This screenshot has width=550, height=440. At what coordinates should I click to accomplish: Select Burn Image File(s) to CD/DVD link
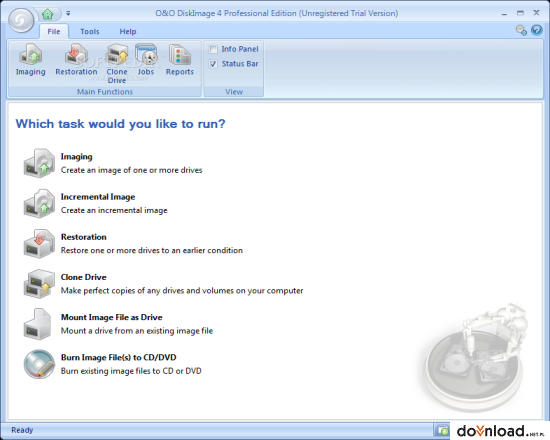[x=119, y=358]
